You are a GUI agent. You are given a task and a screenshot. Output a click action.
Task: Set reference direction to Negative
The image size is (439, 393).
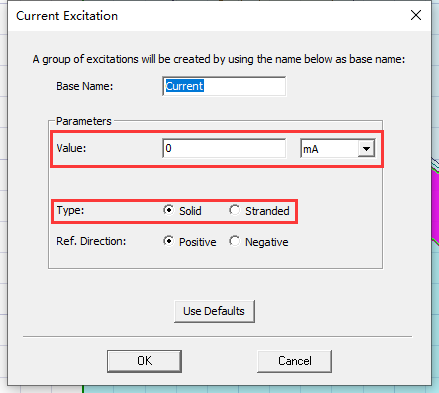click(234, 241)
